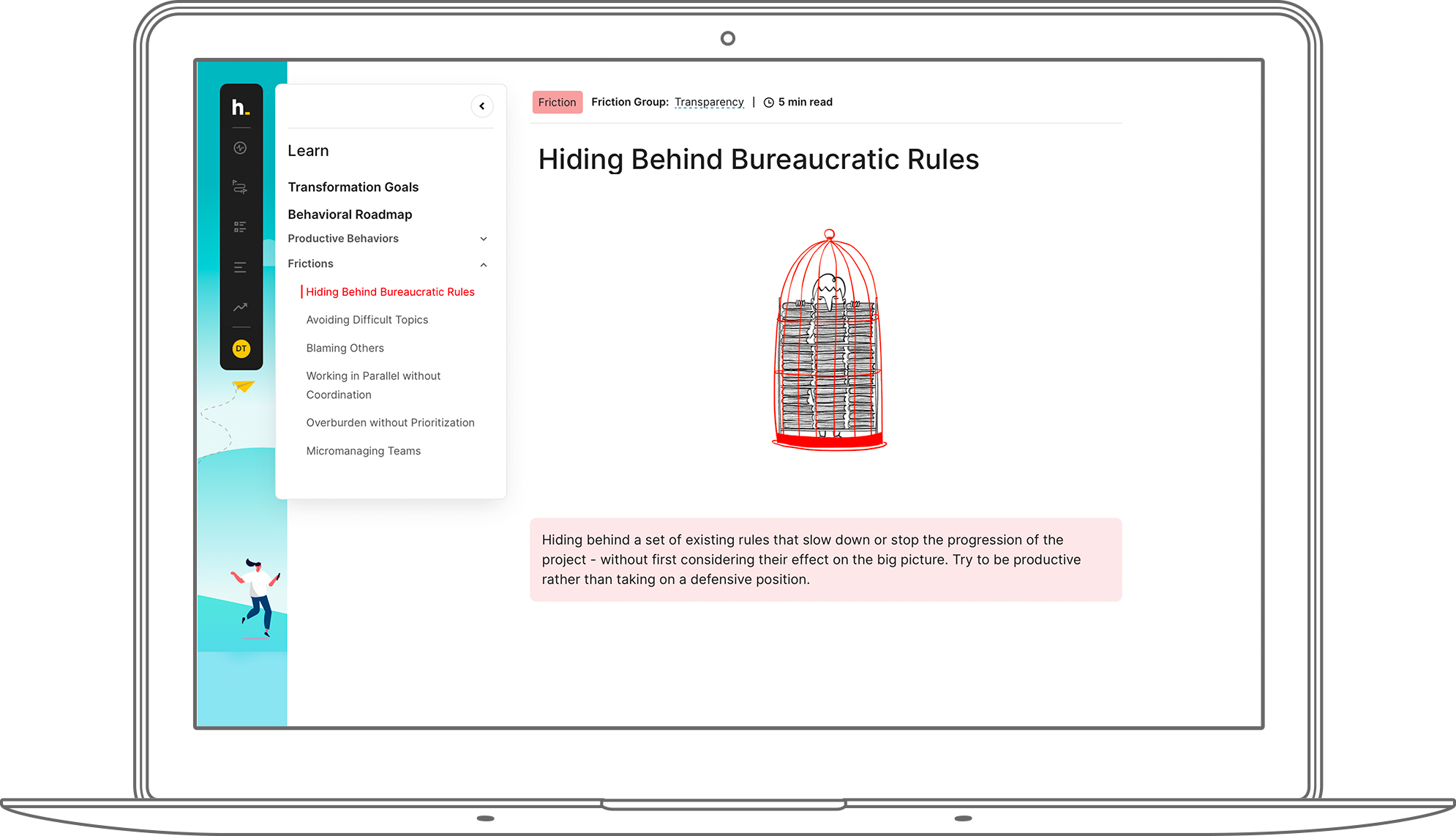This screenshot has height=836, width=1456.
Task: Select Blaming Others friction
Action: pos(345,348)
